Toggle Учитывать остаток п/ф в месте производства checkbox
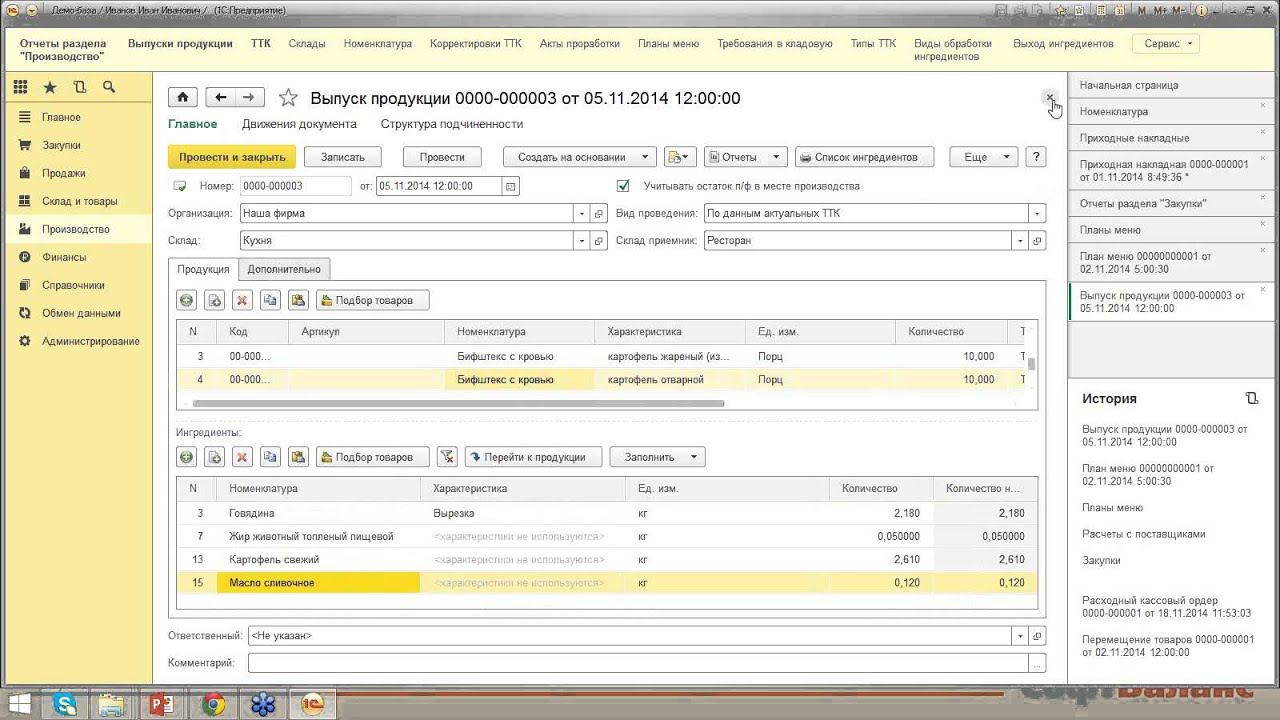 [x=623, y=186]
